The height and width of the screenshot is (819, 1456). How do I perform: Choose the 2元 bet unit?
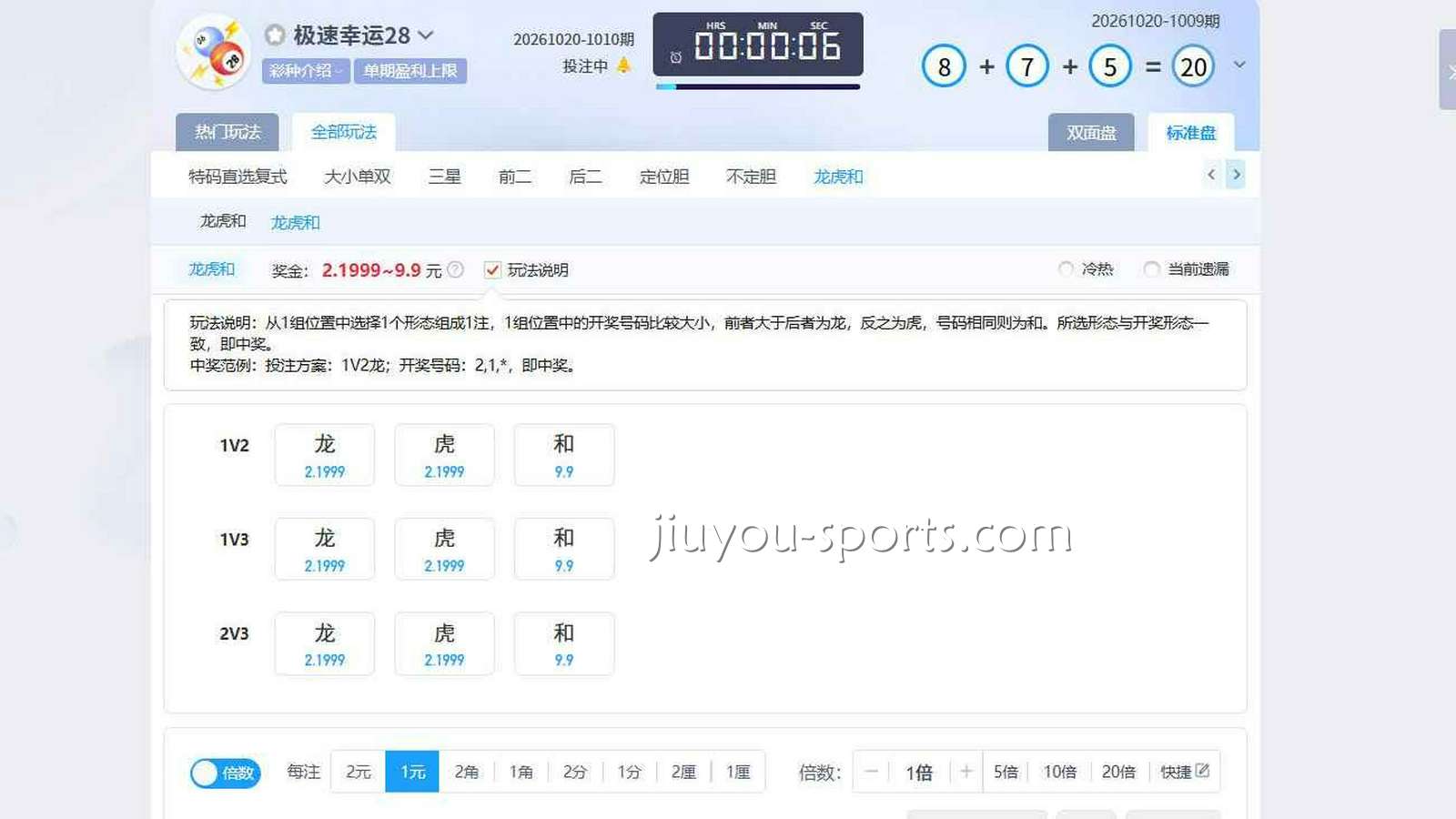pos(359,772)
